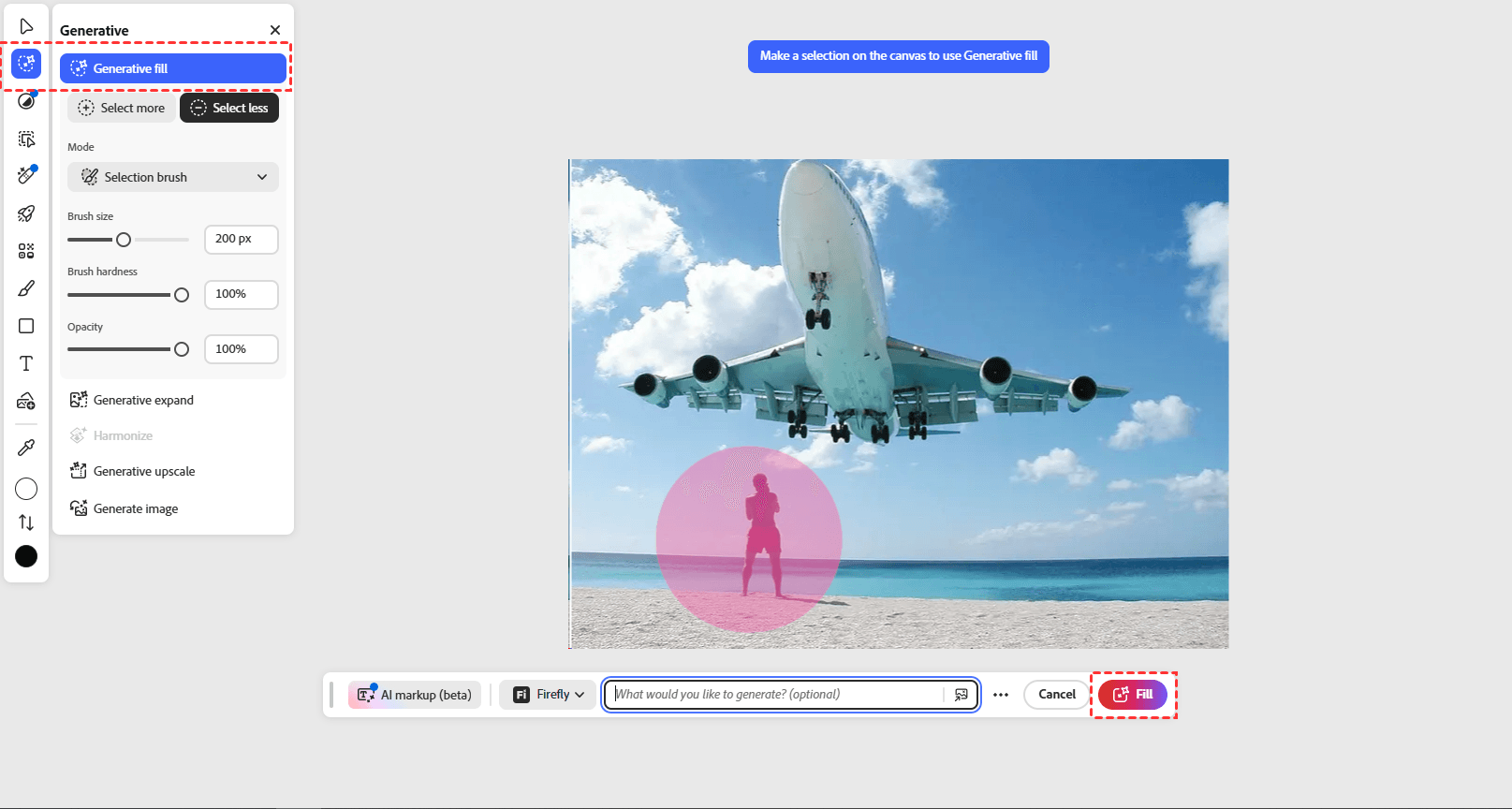Open the Selection brush mode dropdown

tap(173, 177)
